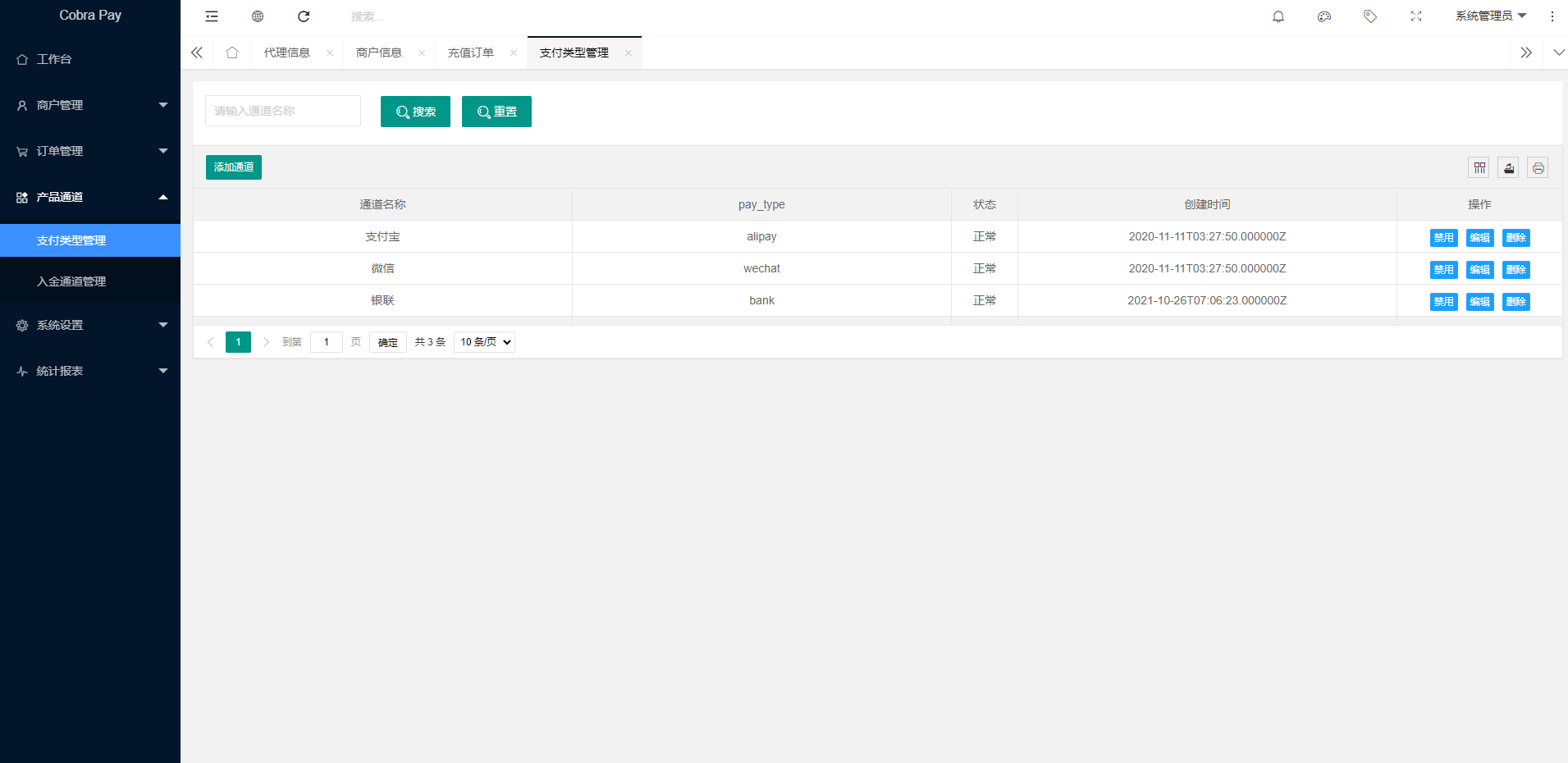Open the 10 条/页 page size dropdown

pos(484,342)
